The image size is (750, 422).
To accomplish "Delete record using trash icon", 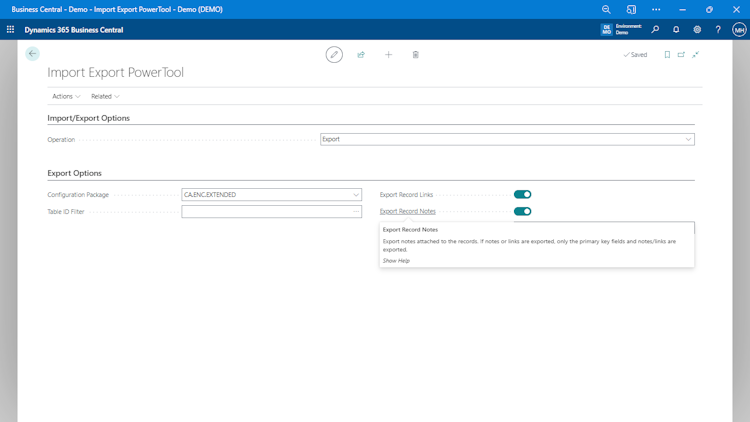I will (x=416, y=55).
